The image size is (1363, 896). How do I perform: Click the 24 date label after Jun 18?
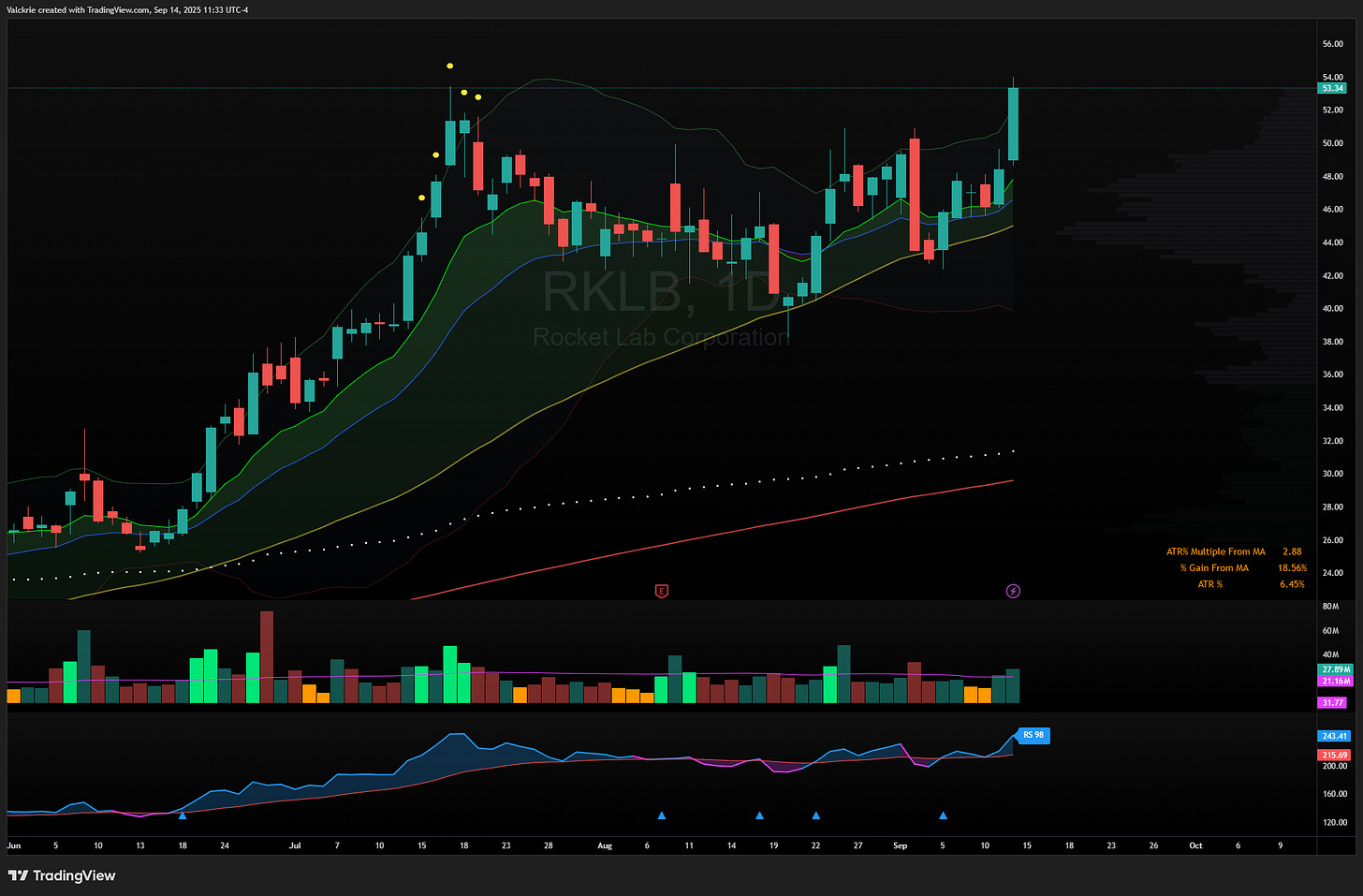(225, 845)
